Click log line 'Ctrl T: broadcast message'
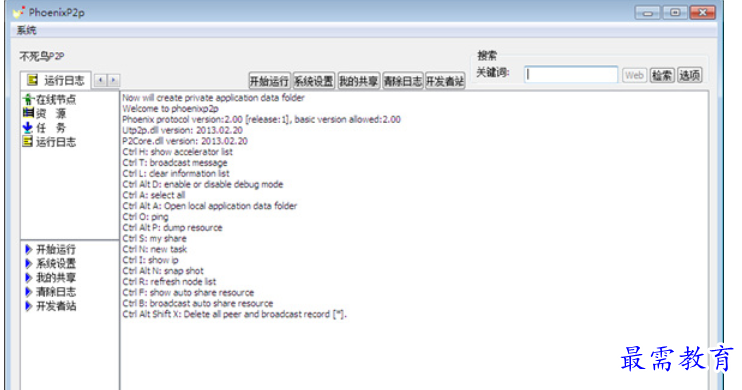The height and width of the screenshot is (390, 742). pos(175,163)
